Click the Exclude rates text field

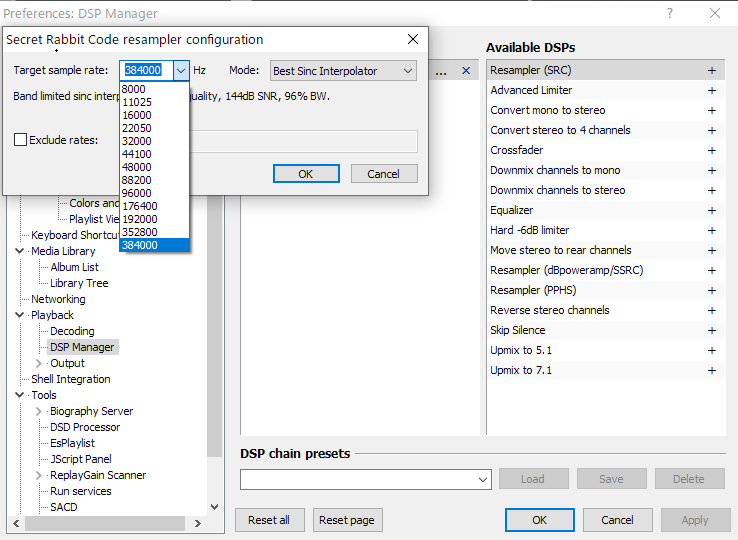pos(303,141)
